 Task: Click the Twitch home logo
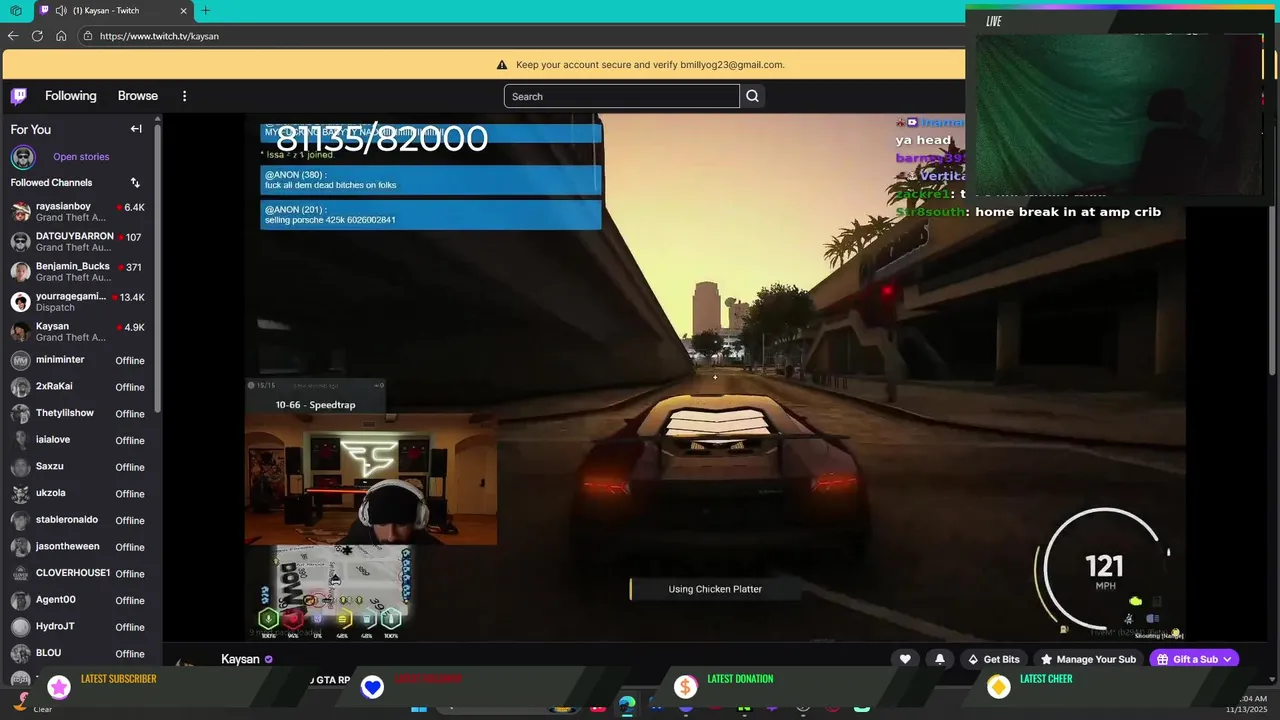pyautogui.click(x=19, y=96)
